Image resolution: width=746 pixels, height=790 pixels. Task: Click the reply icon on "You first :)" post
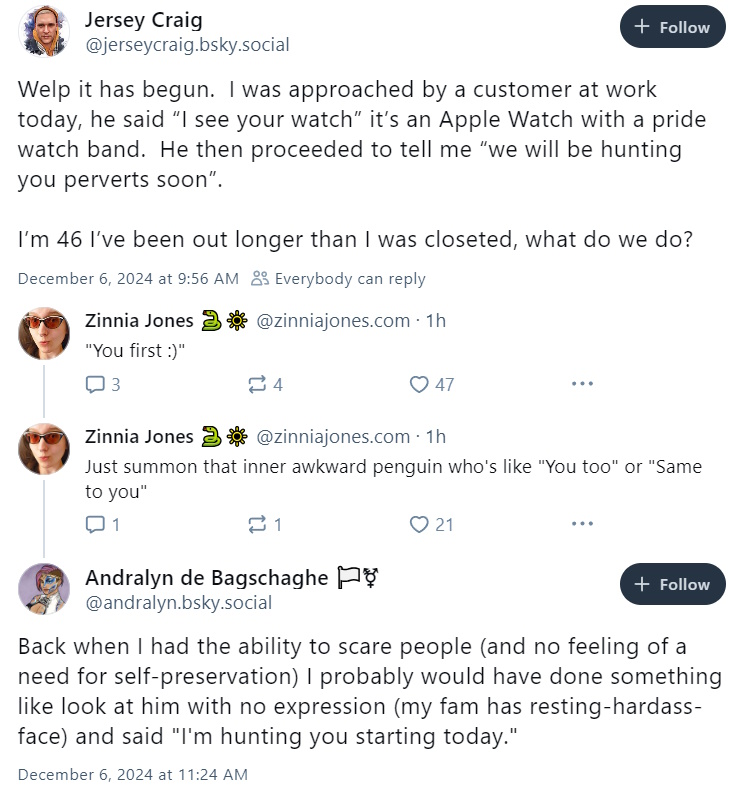pyautogui.click(x=95, y=385)
